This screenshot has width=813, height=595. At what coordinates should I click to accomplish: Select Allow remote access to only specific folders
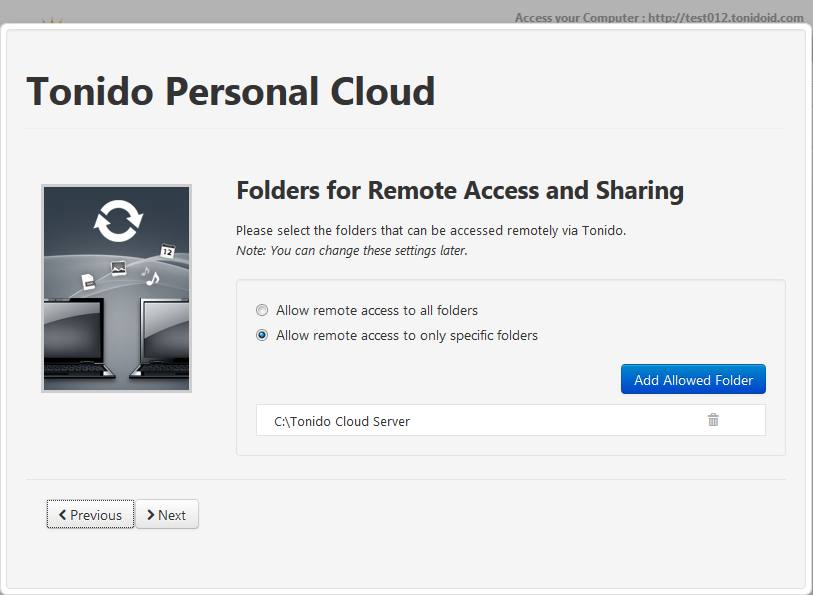pyautogui.click(x=262, y=335)
